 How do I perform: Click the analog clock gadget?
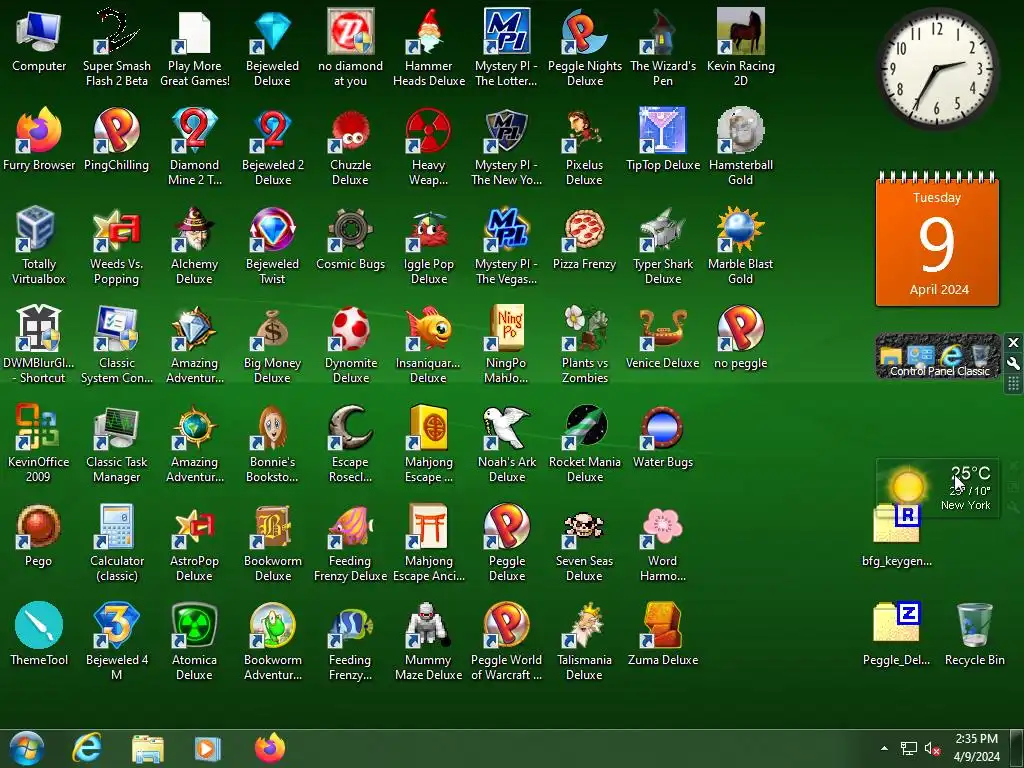click(937, 69)
